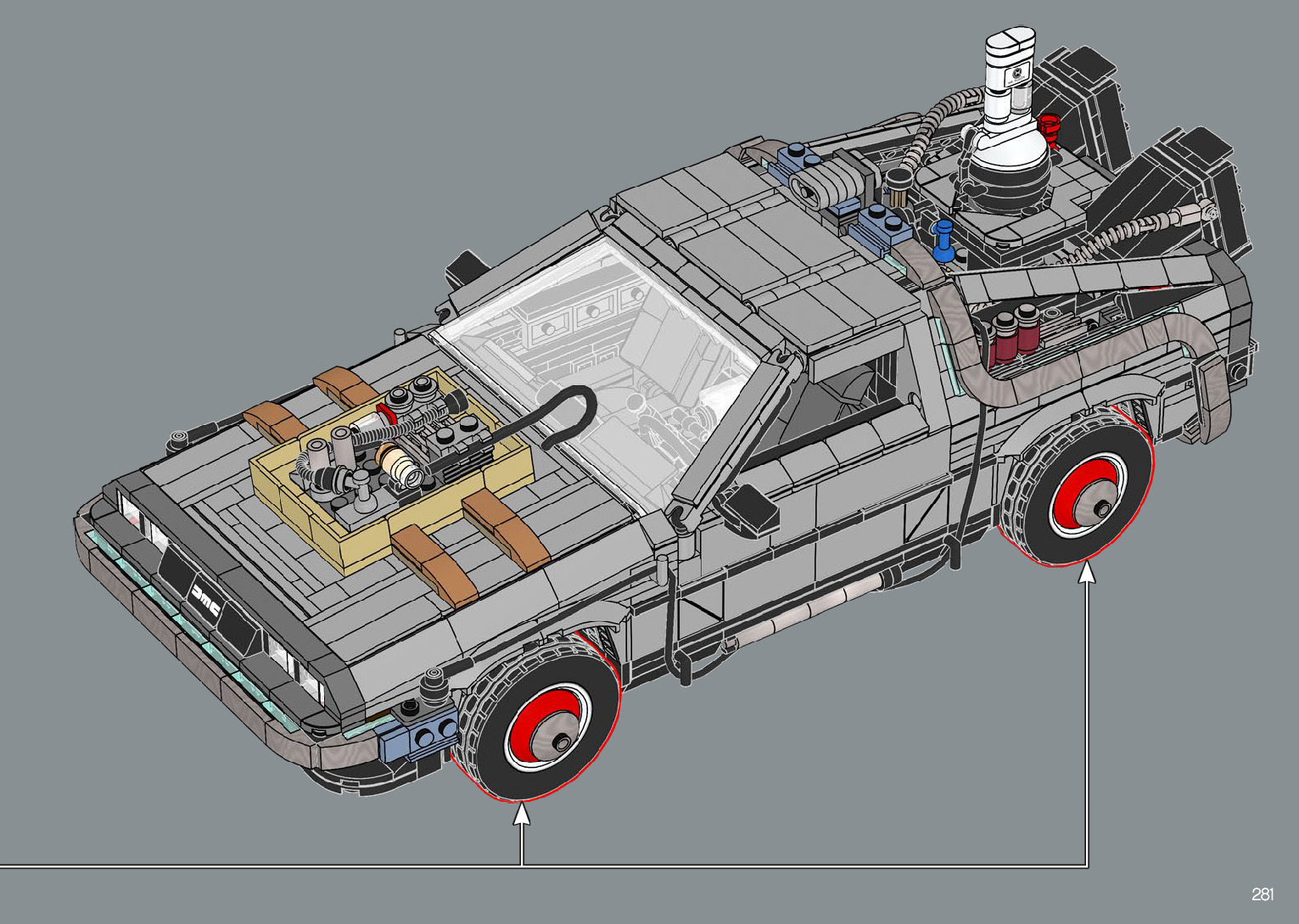Click the arrowhead pointing at front wheel
This screenshot has height=924, width=1299.
(x=522, y=815)
